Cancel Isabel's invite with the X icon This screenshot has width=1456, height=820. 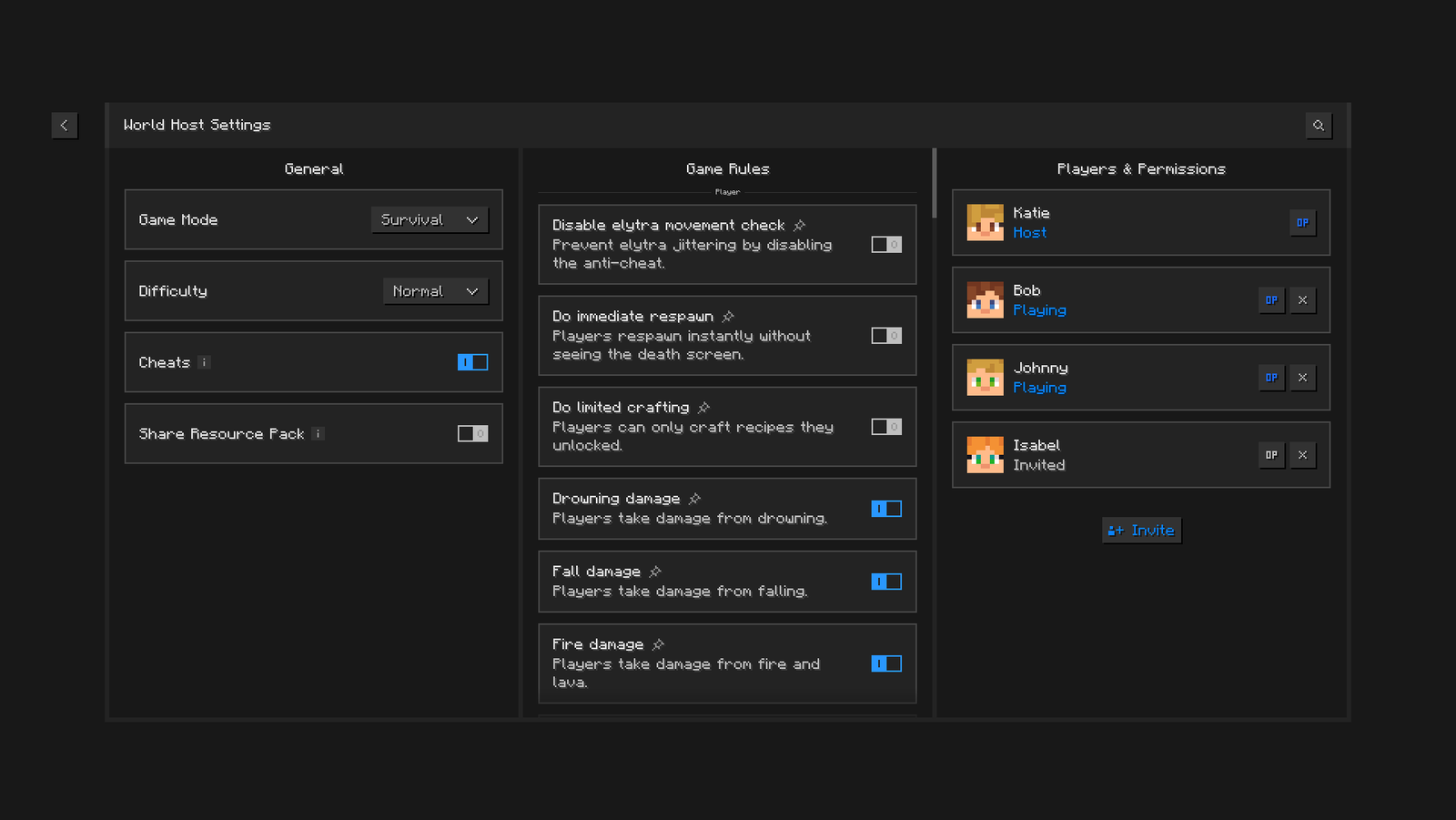1302,455
